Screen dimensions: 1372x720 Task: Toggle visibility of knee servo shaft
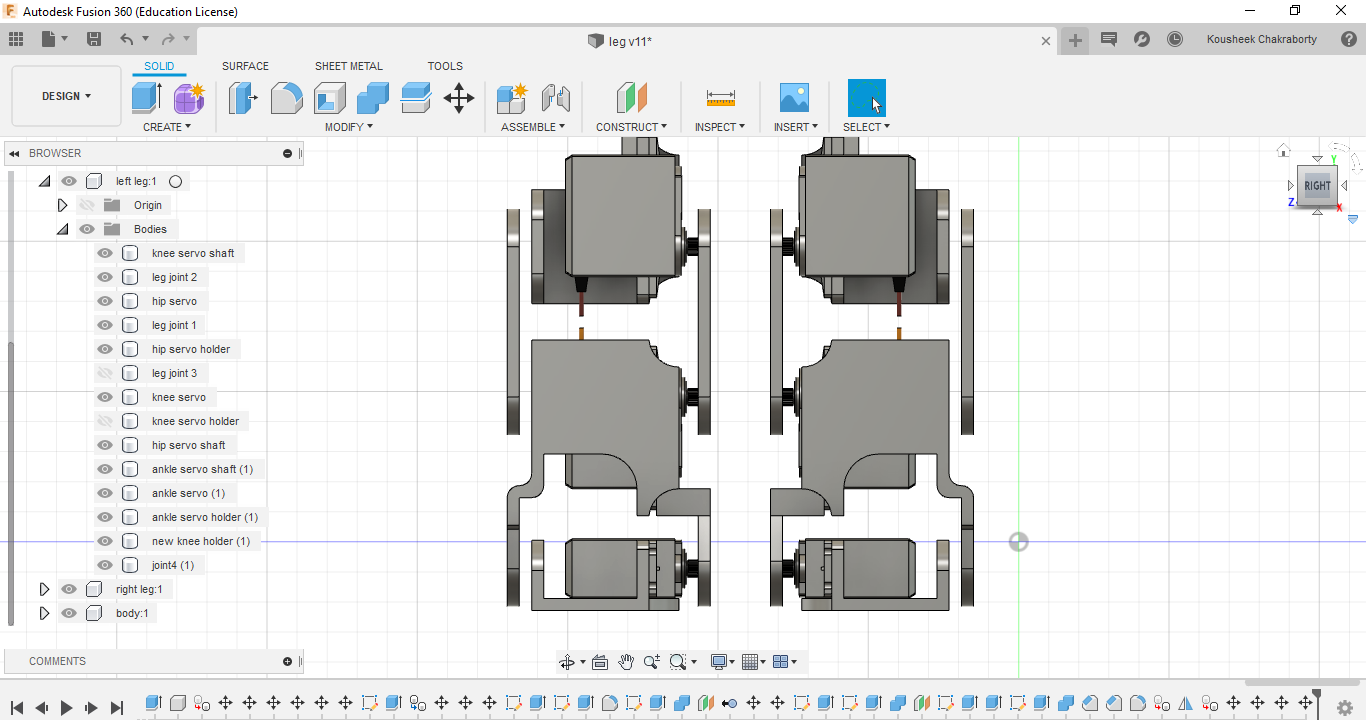point(105,253)
